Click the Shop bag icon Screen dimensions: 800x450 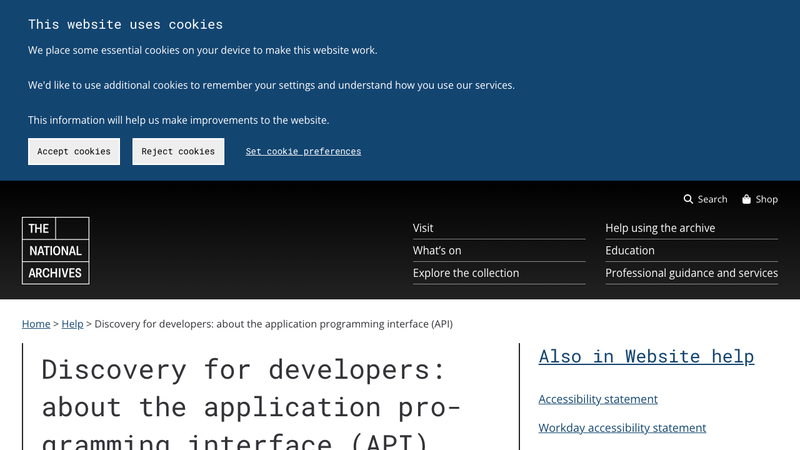(x=746, y=199)
